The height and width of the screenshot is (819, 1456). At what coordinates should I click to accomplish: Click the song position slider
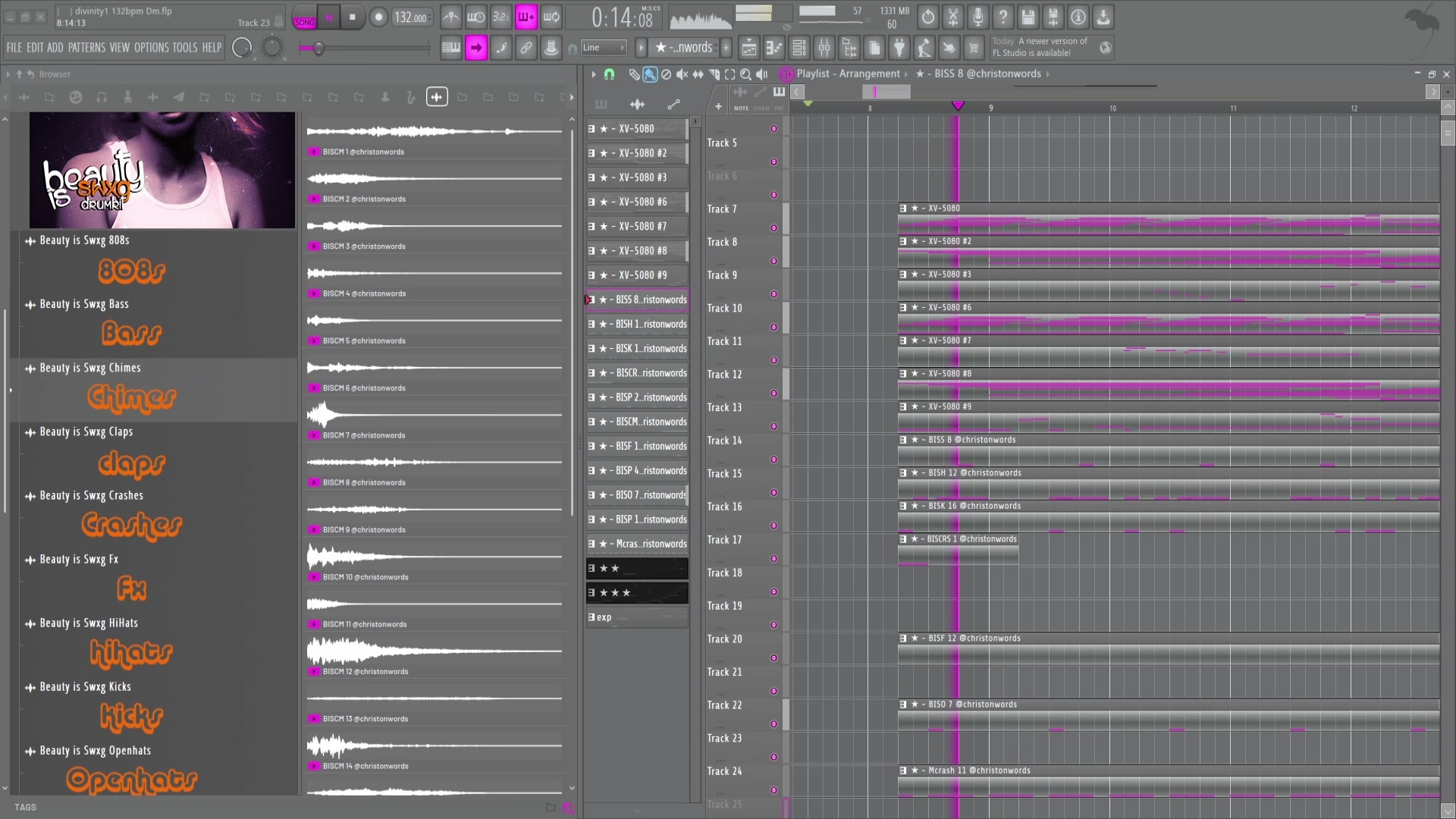[365, 49]
